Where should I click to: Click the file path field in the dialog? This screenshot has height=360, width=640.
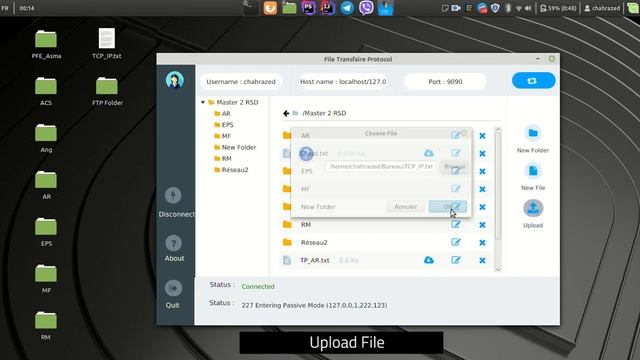click(x=381, y=167)
